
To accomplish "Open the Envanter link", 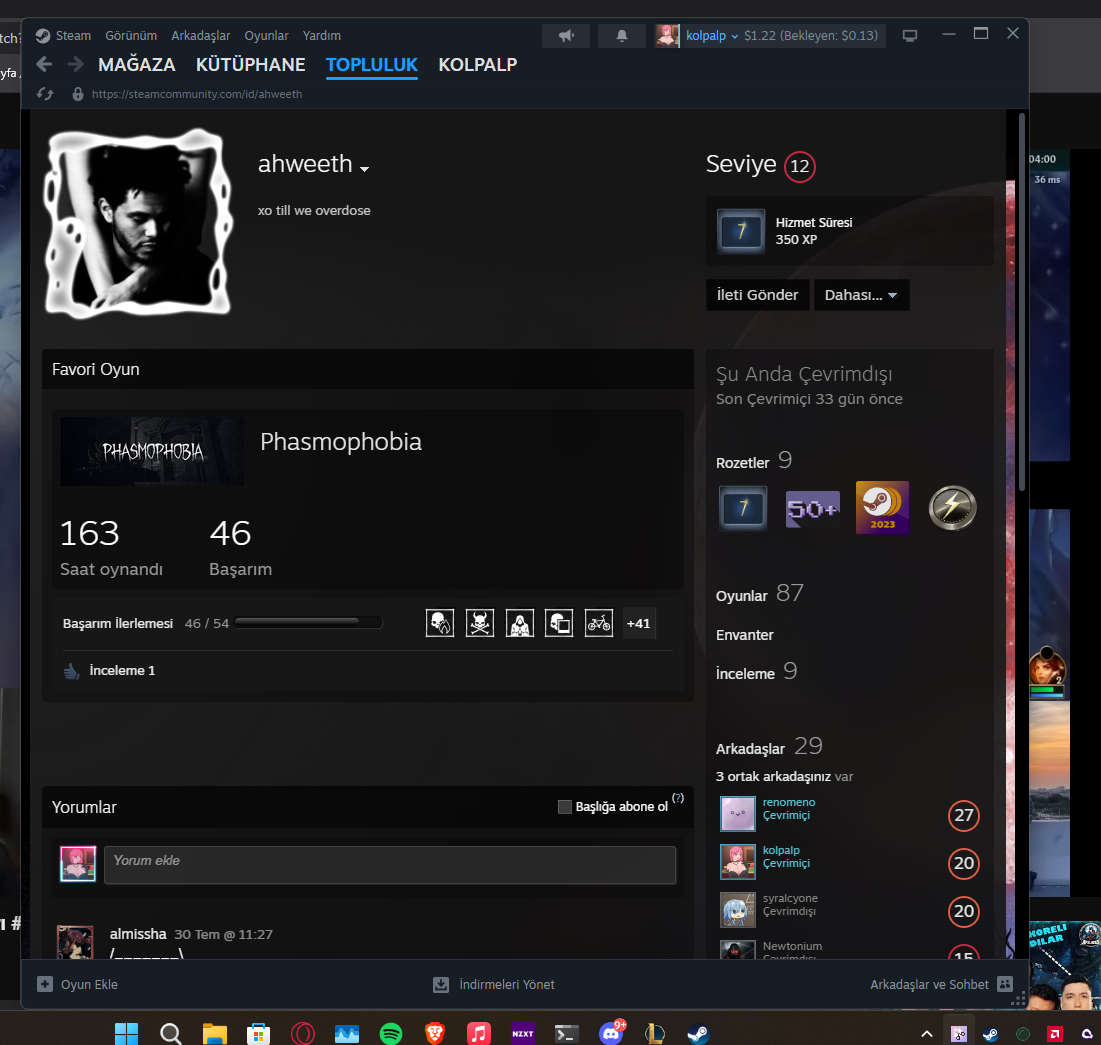I will click(x=744, y=635).
